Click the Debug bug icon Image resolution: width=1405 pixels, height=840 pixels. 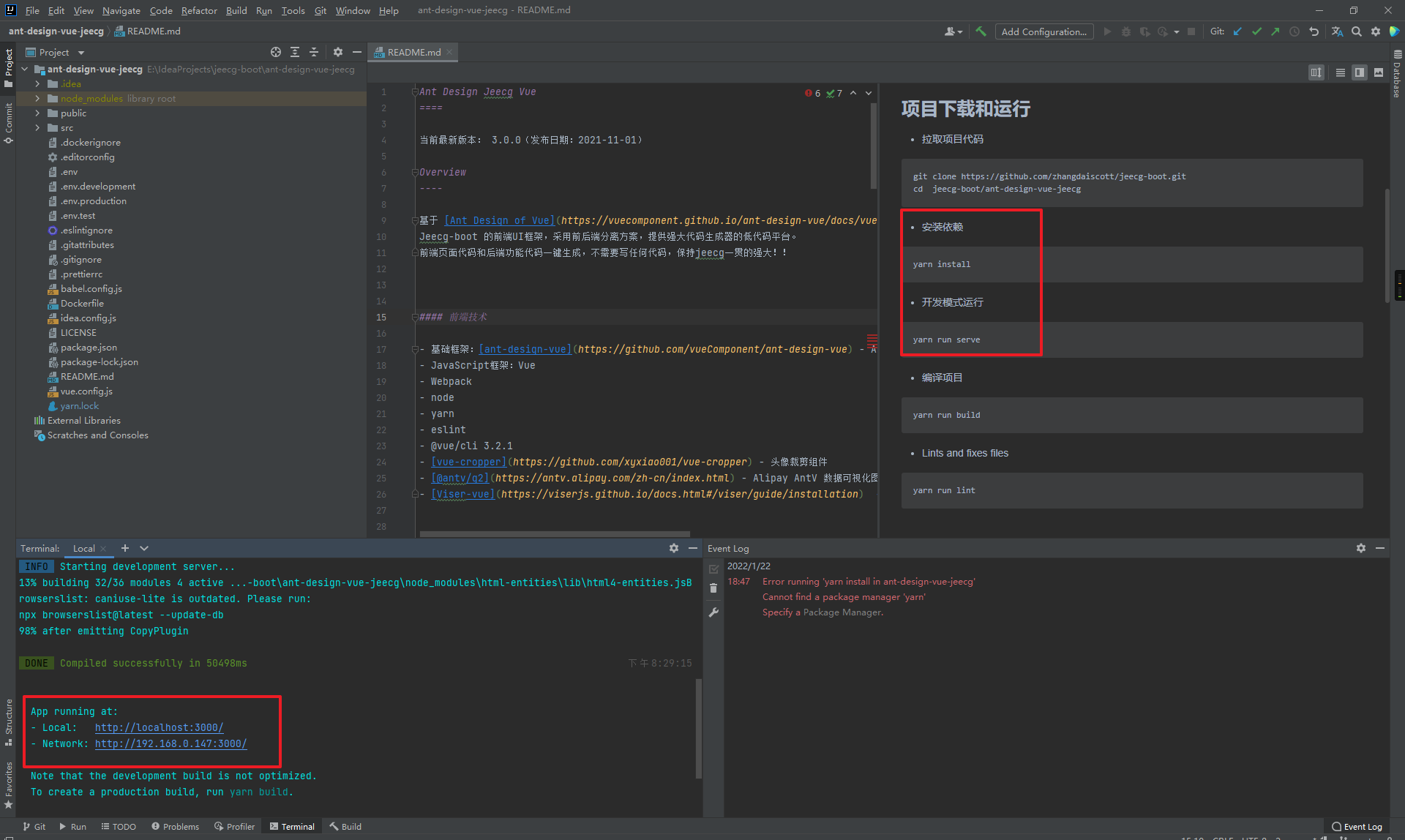[x=1126, y=31]
